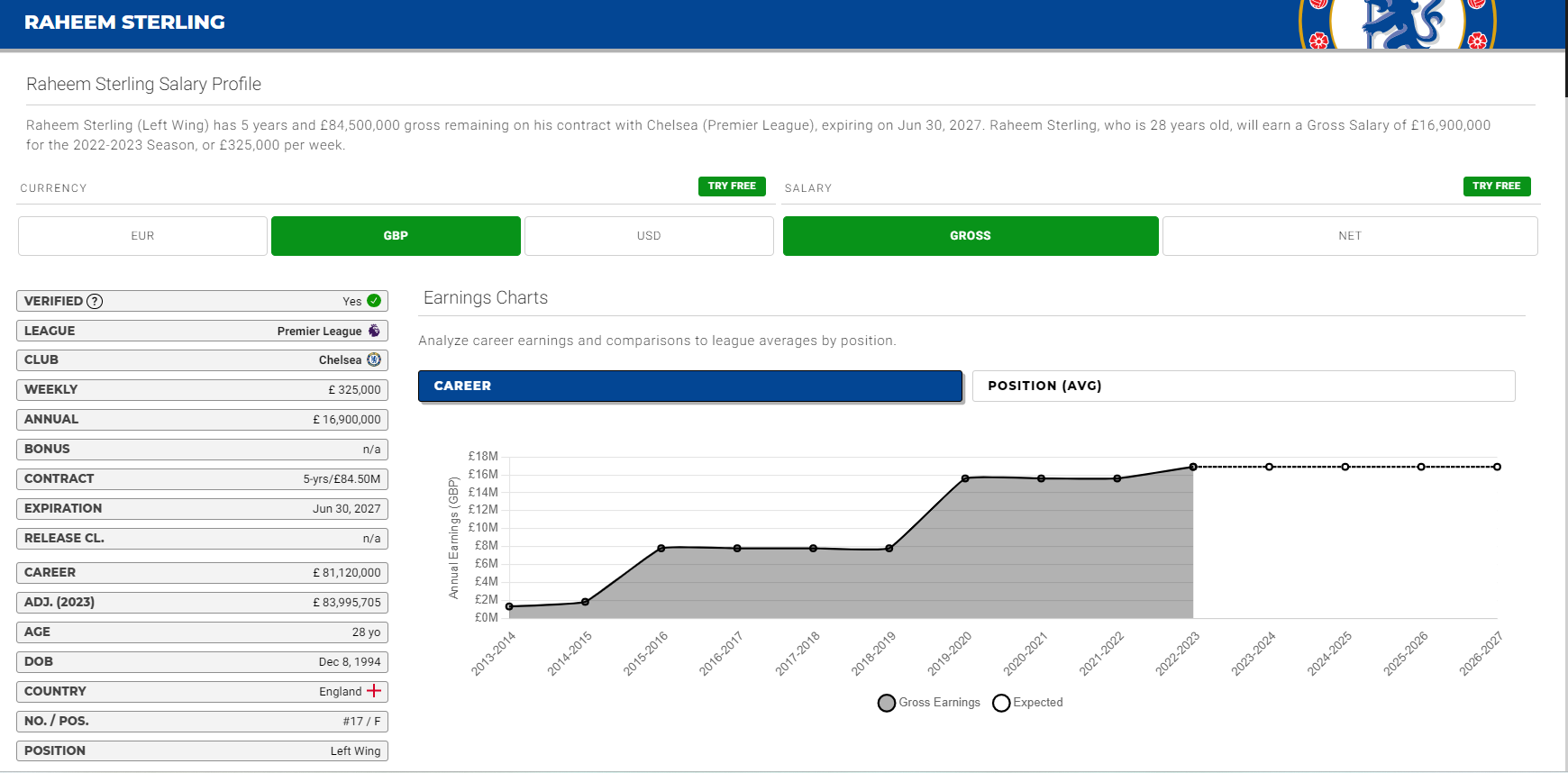
Task: Switch salary view to NET
Action: point(1350,236)
